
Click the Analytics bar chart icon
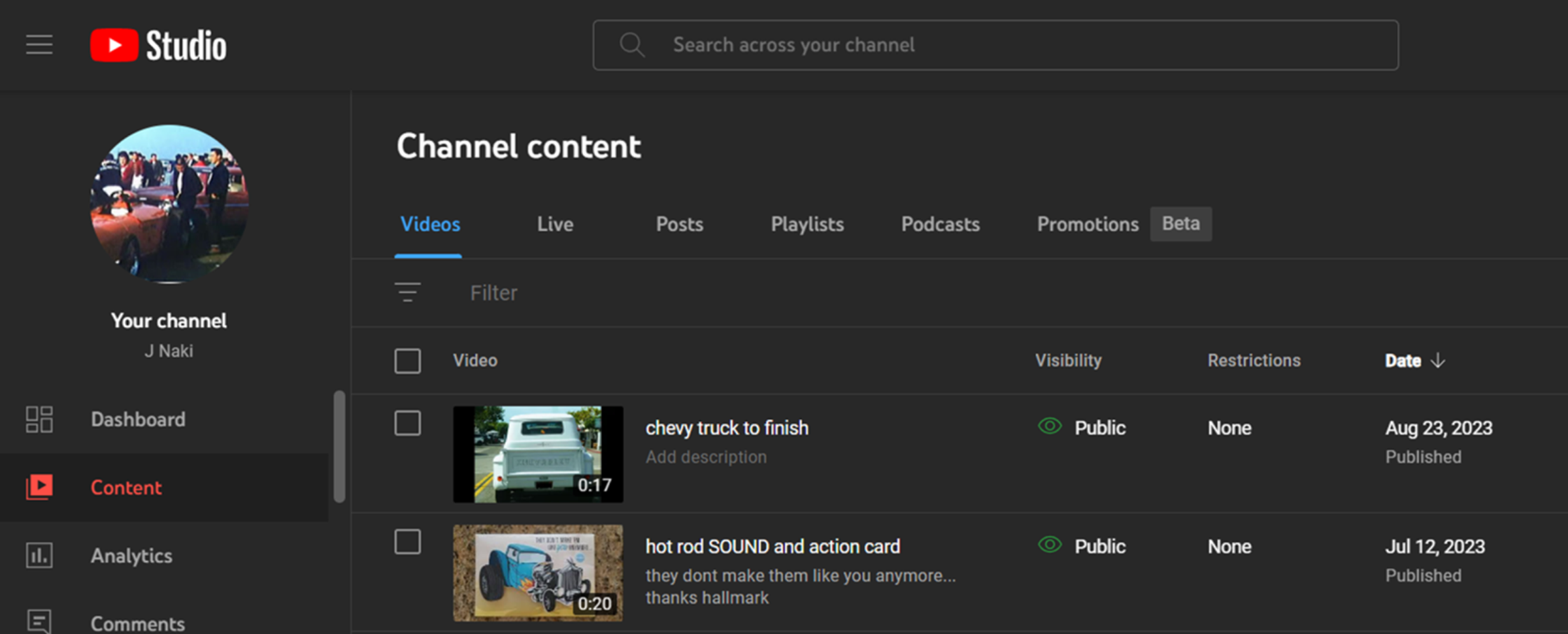tap(39, 556)
